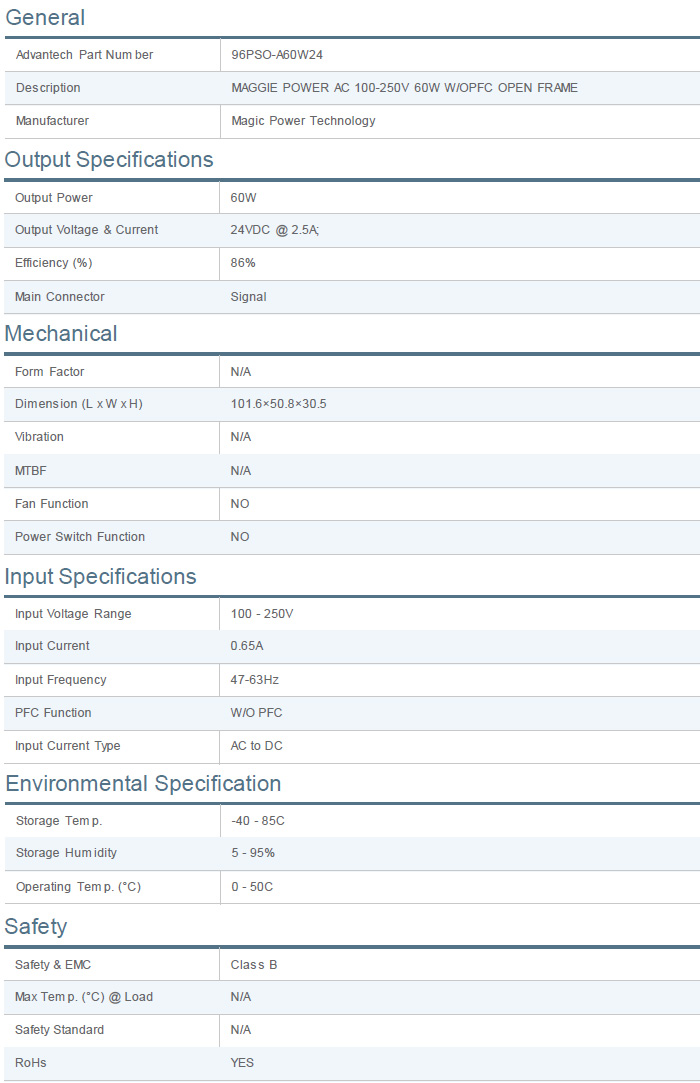Select the input voltage range 100 - 250V
Viewport: 700px width, 1083px height.
pos(262,614)
